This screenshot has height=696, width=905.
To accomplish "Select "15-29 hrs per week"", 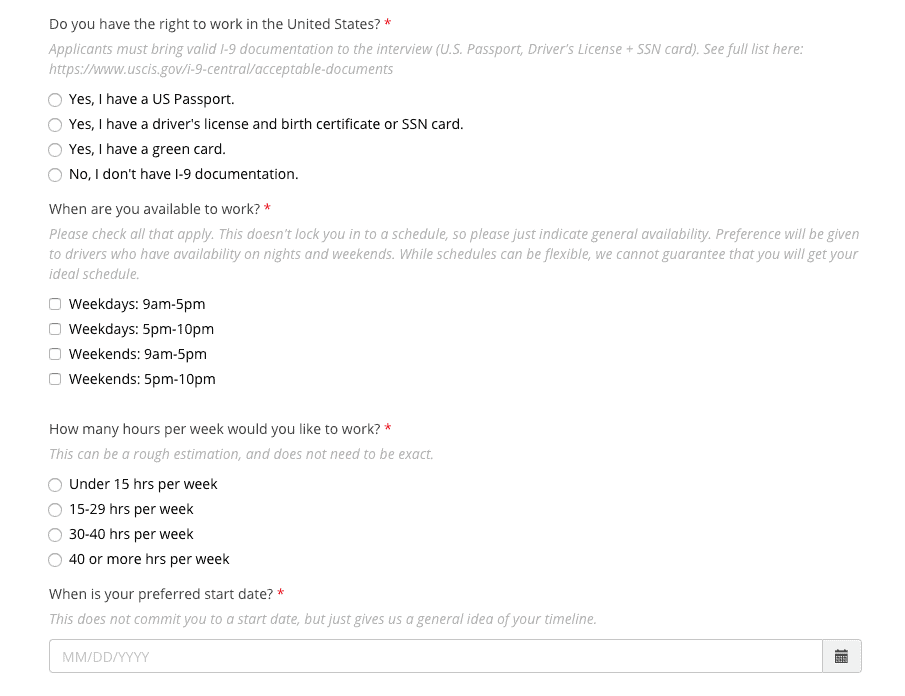I will [55, 509].
